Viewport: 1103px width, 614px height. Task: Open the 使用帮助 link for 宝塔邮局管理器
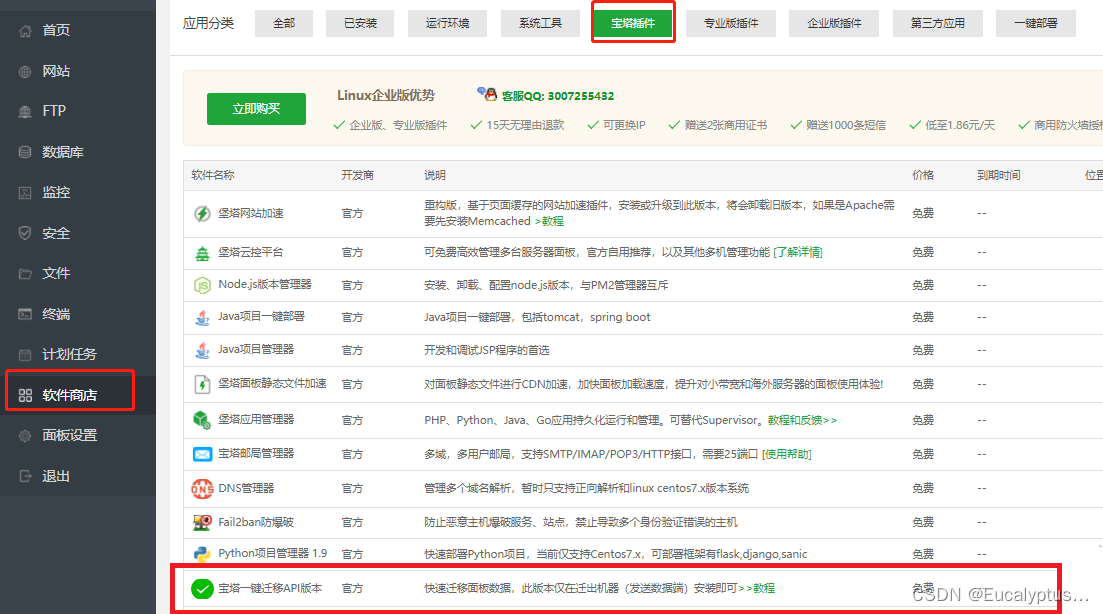[x=786, y=454]
